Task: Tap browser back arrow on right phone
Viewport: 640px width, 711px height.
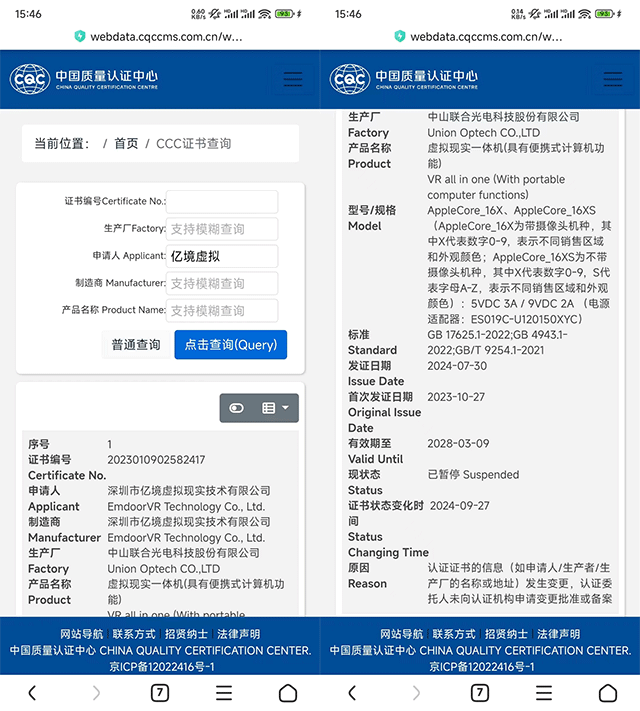Action: click(352, 693)
